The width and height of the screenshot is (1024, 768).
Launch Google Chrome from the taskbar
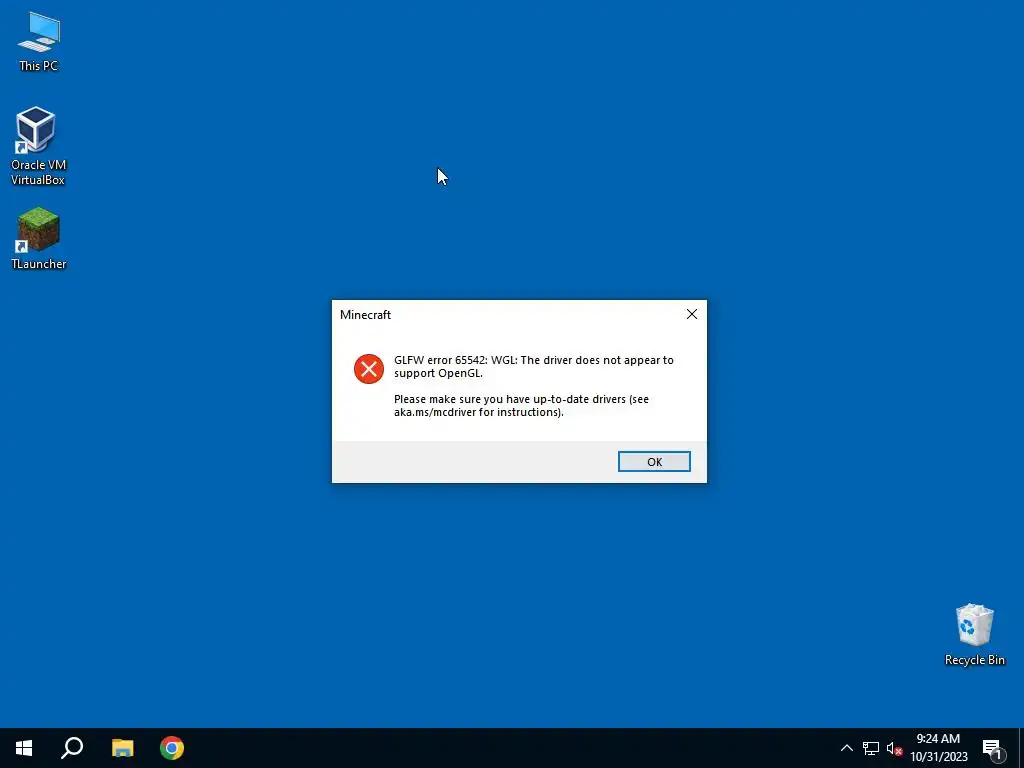click(172, 748)
